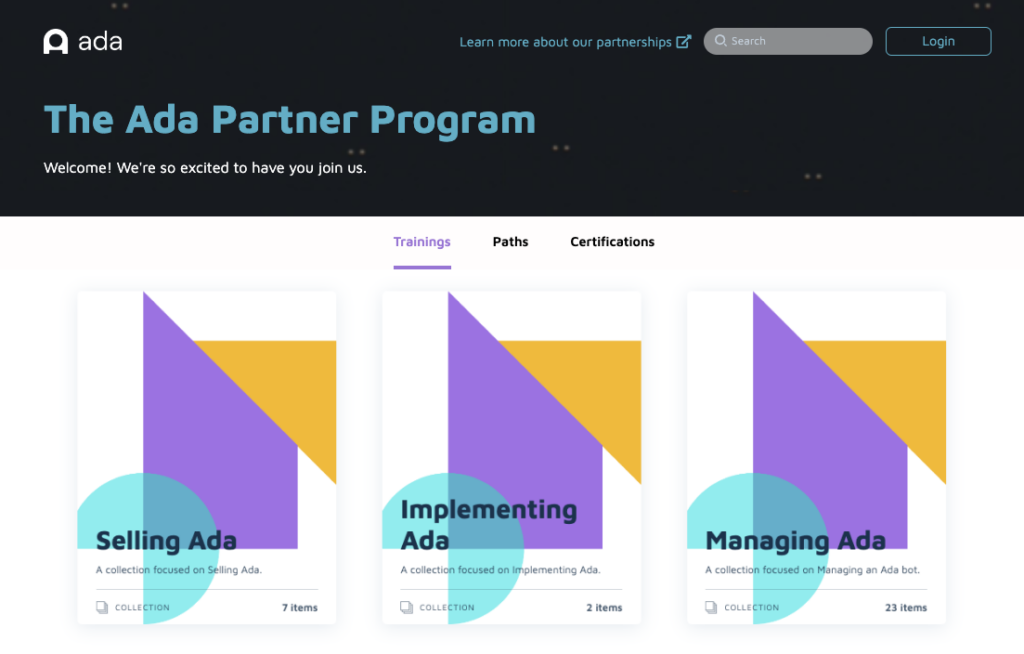Click "A collection focused on Implementing Ada." description
Viewport: 1024px width, 654px height.
pyautogui.click(x=500, y=570)
